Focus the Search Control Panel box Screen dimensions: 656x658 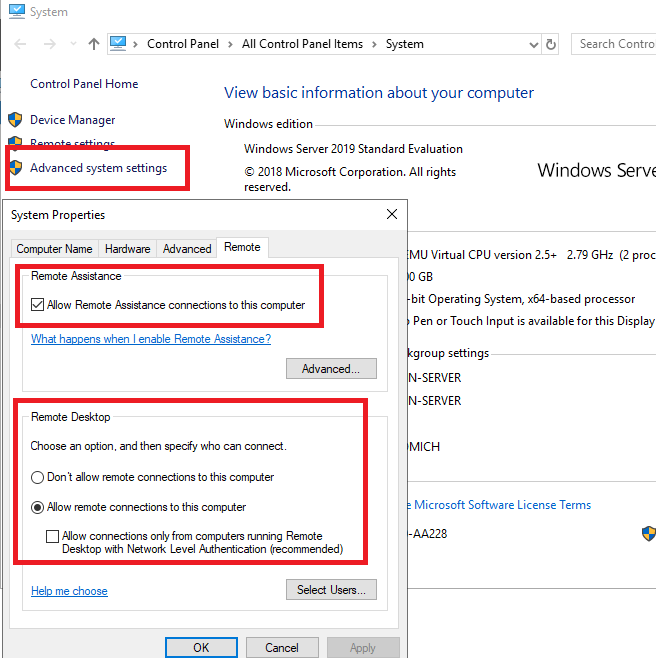click(614, 44)
